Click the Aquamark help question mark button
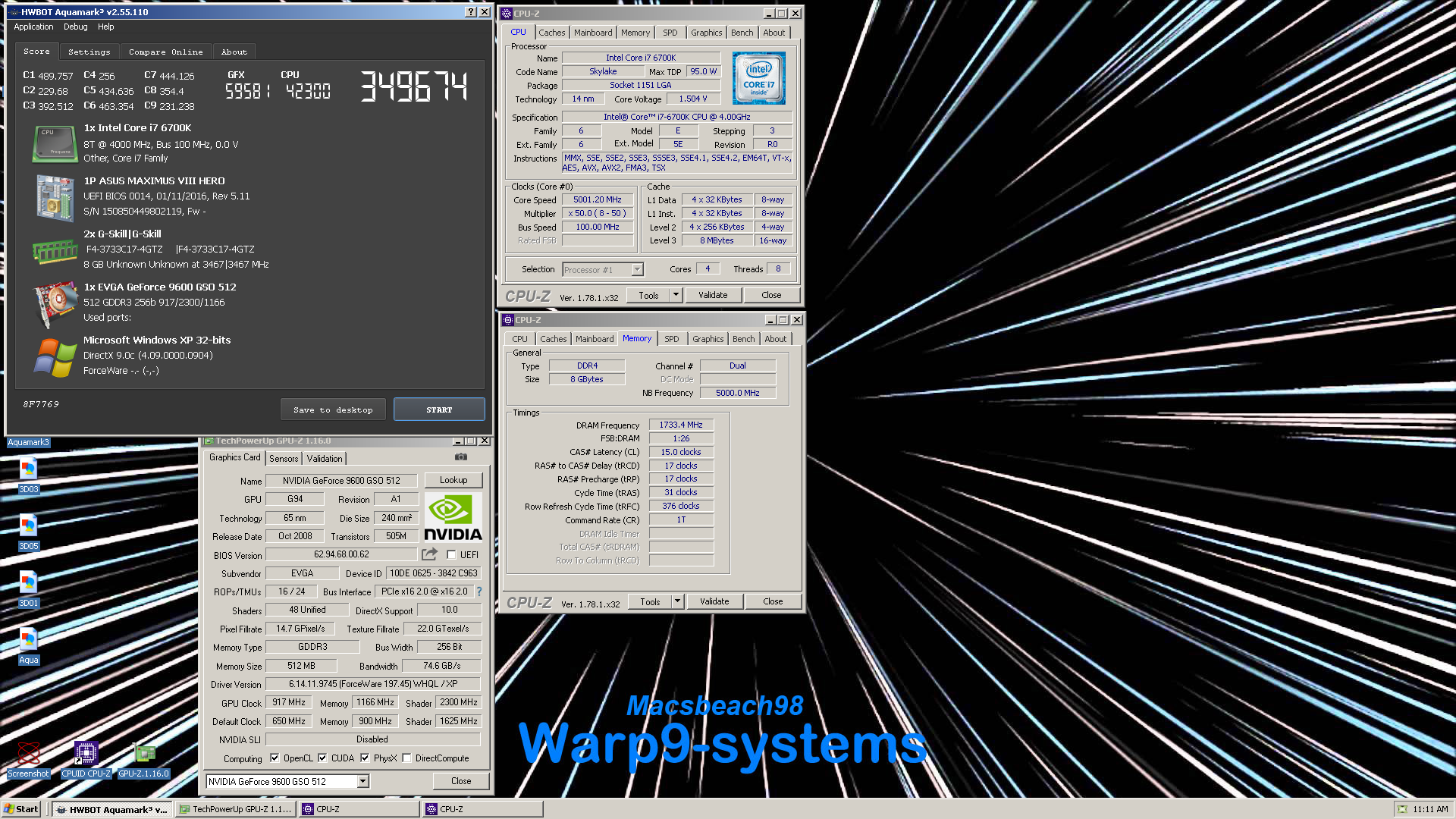The width and height of the screenshot is (1456, 819). point(471,12)
